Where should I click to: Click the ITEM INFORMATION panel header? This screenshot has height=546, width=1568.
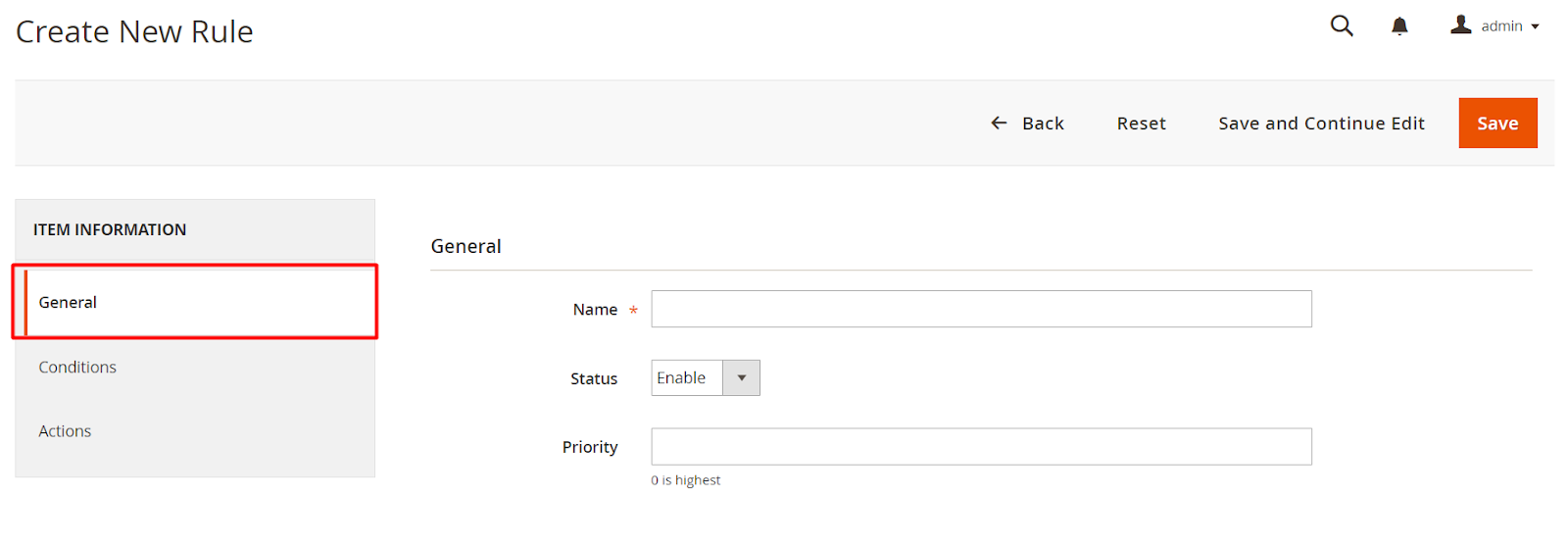(110, 229)
